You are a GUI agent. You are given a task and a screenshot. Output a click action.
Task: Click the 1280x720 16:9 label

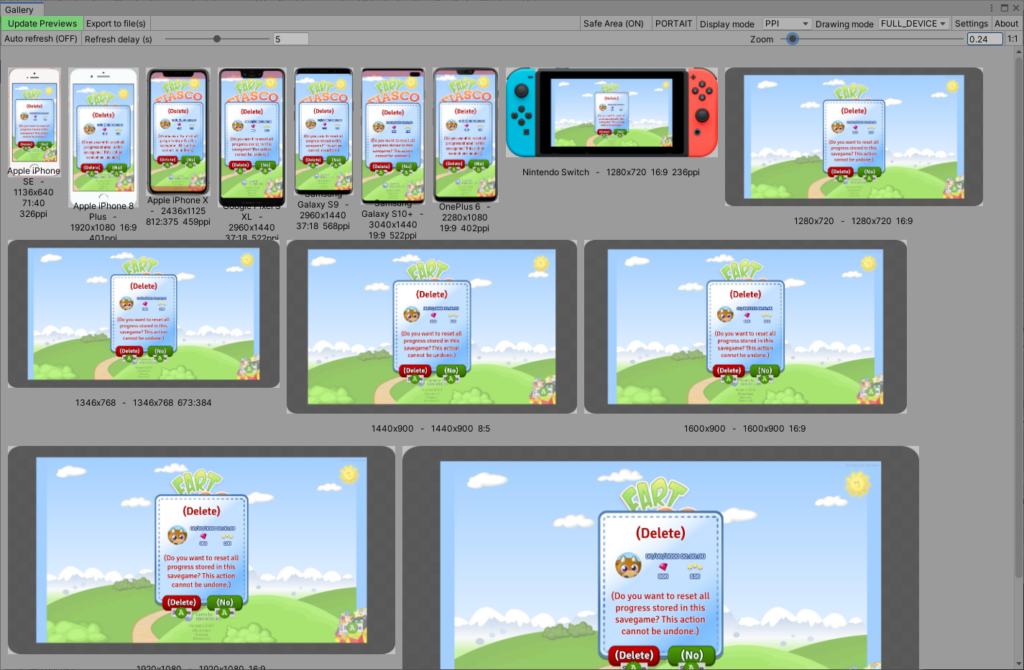[x=853, y=221]
